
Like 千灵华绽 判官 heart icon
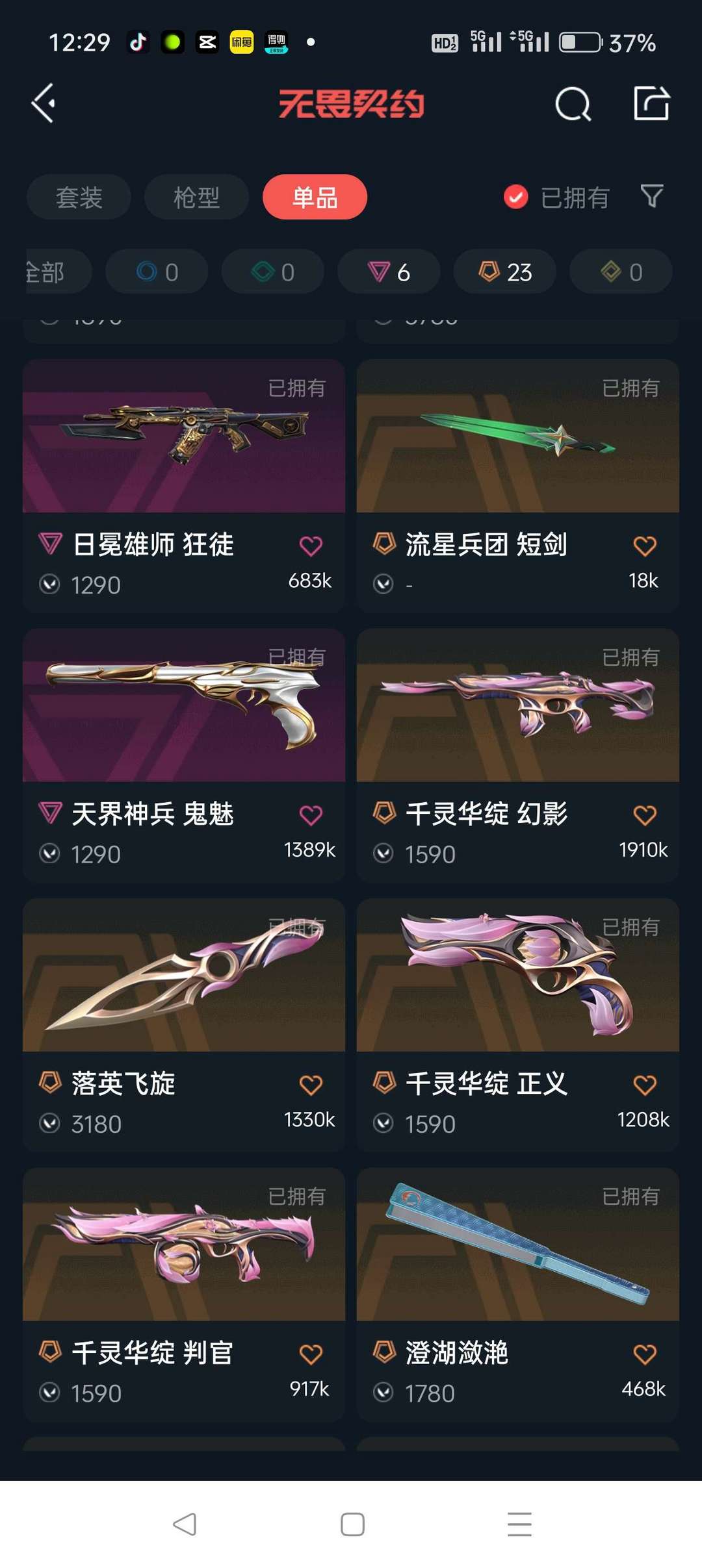[x=311, y=1354]
